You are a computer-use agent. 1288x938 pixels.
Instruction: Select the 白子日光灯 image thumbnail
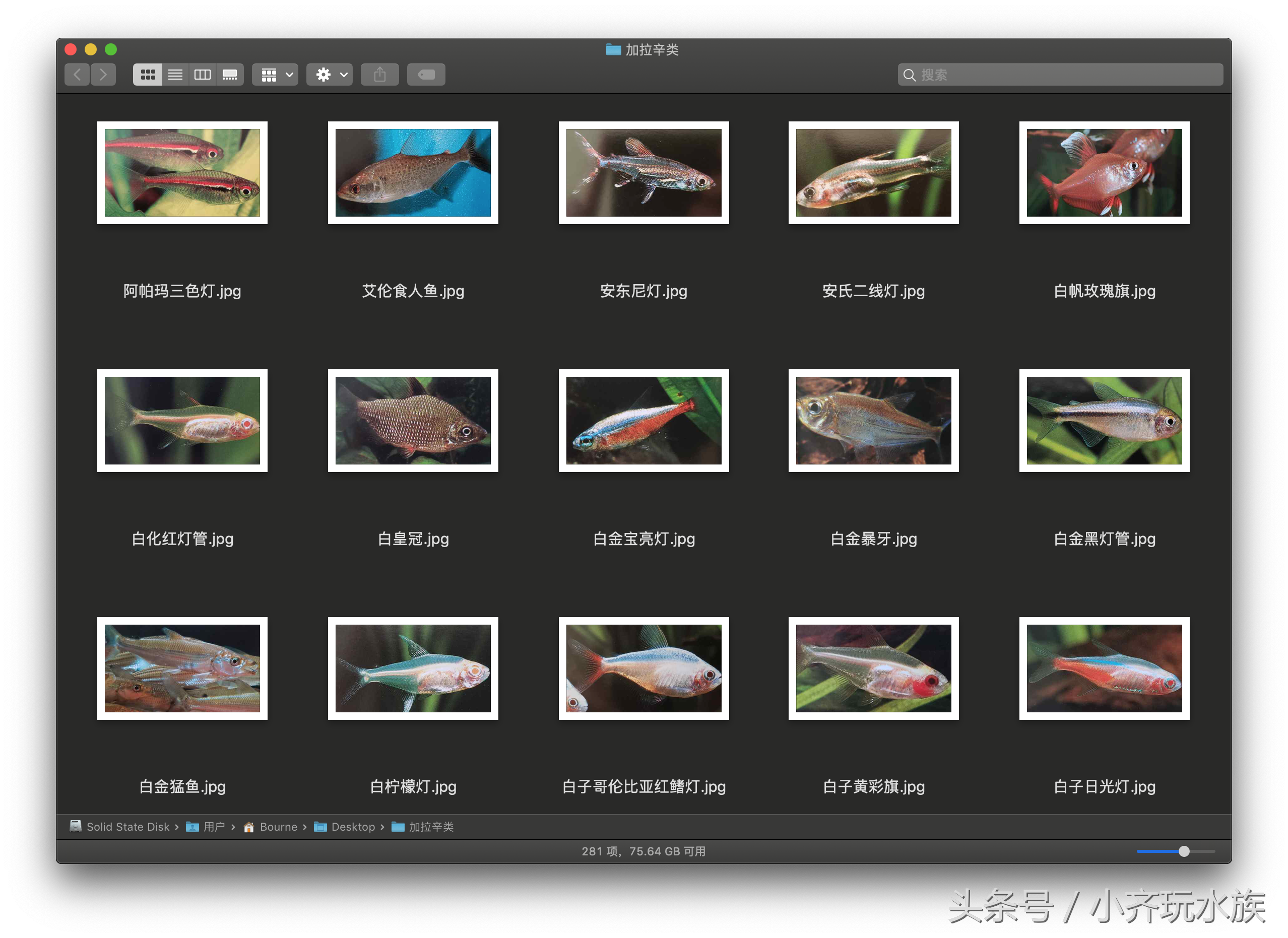tap(1104, 668)
